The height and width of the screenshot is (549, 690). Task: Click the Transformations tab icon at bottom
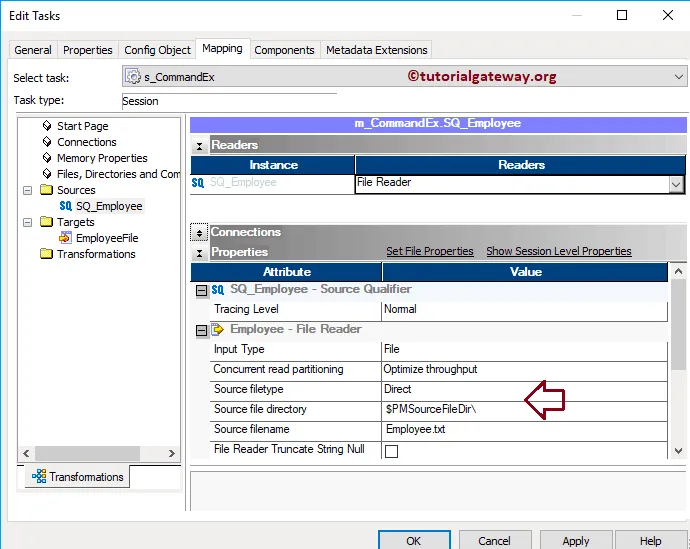coord(39,476)
